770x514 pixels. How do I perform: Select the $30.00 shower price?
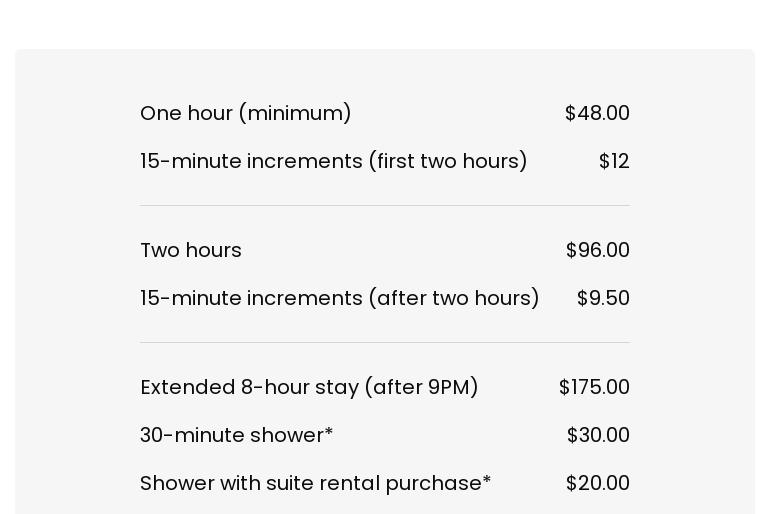(x=598, y=435)
